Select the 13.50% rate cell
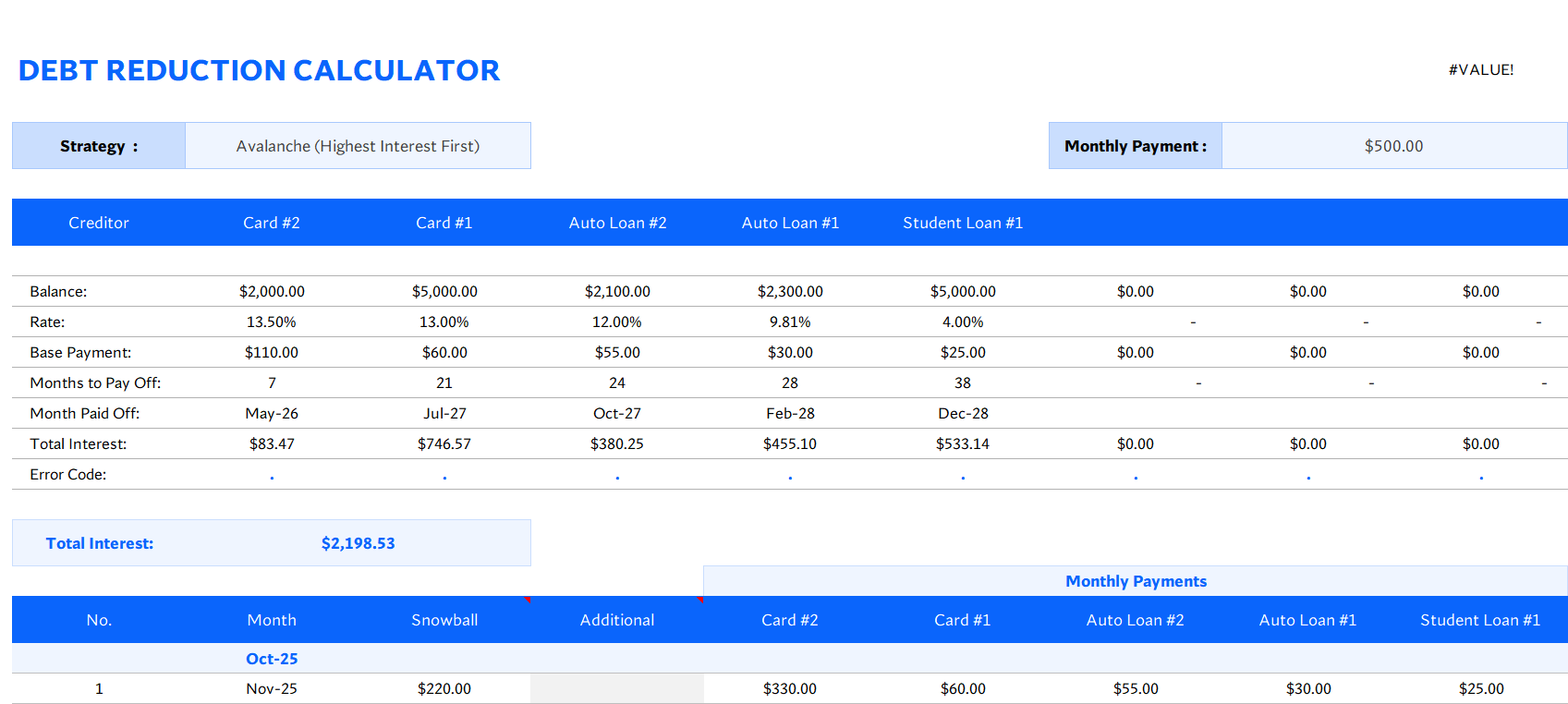The width and height of the screenshot is (1568, 704). click(272, 322)
